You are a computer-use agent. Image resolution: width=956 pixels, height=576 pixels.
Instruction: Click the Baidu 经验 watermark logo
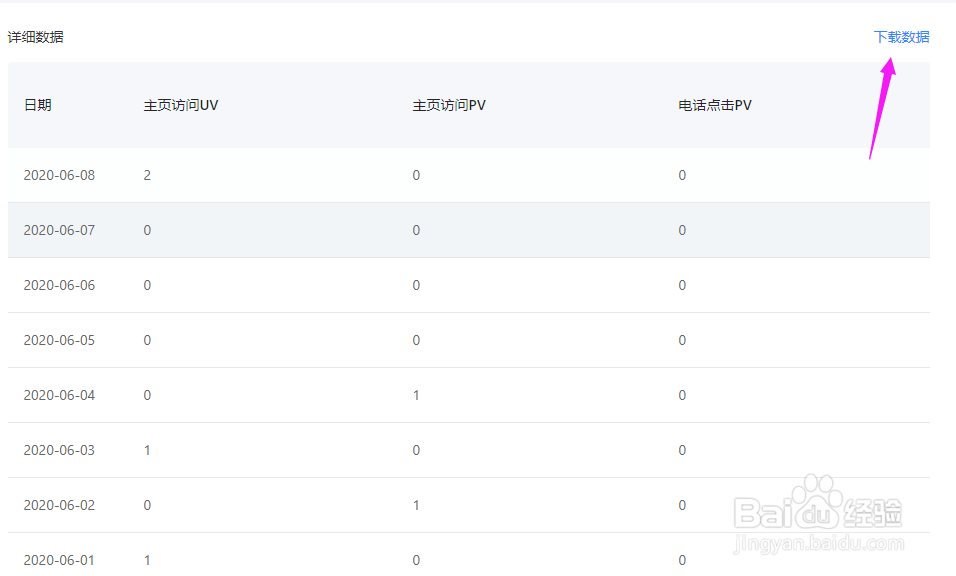click(818, 514)
